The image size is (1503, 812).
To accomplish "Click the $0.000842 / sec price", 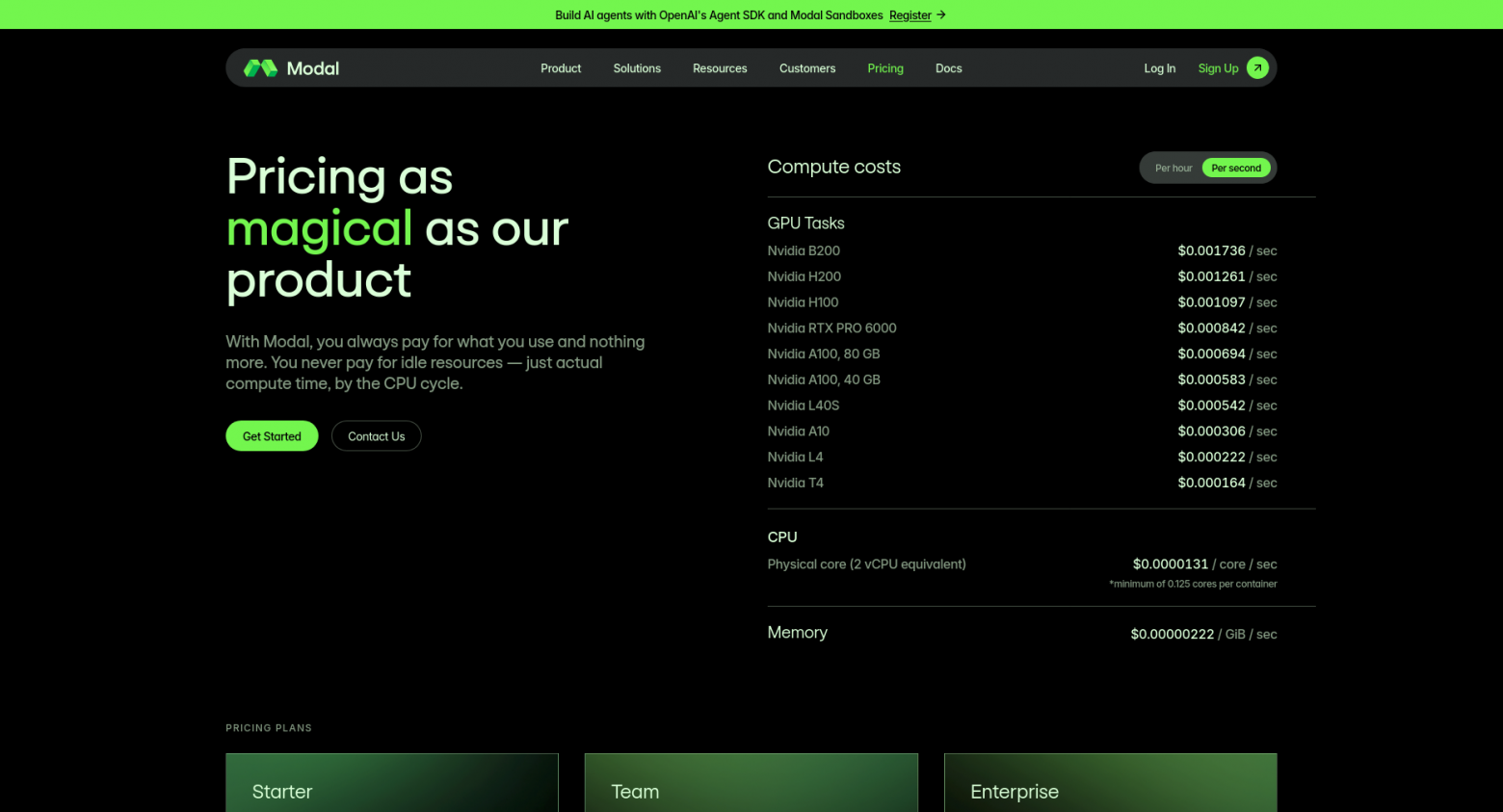I will point(1227,328).
